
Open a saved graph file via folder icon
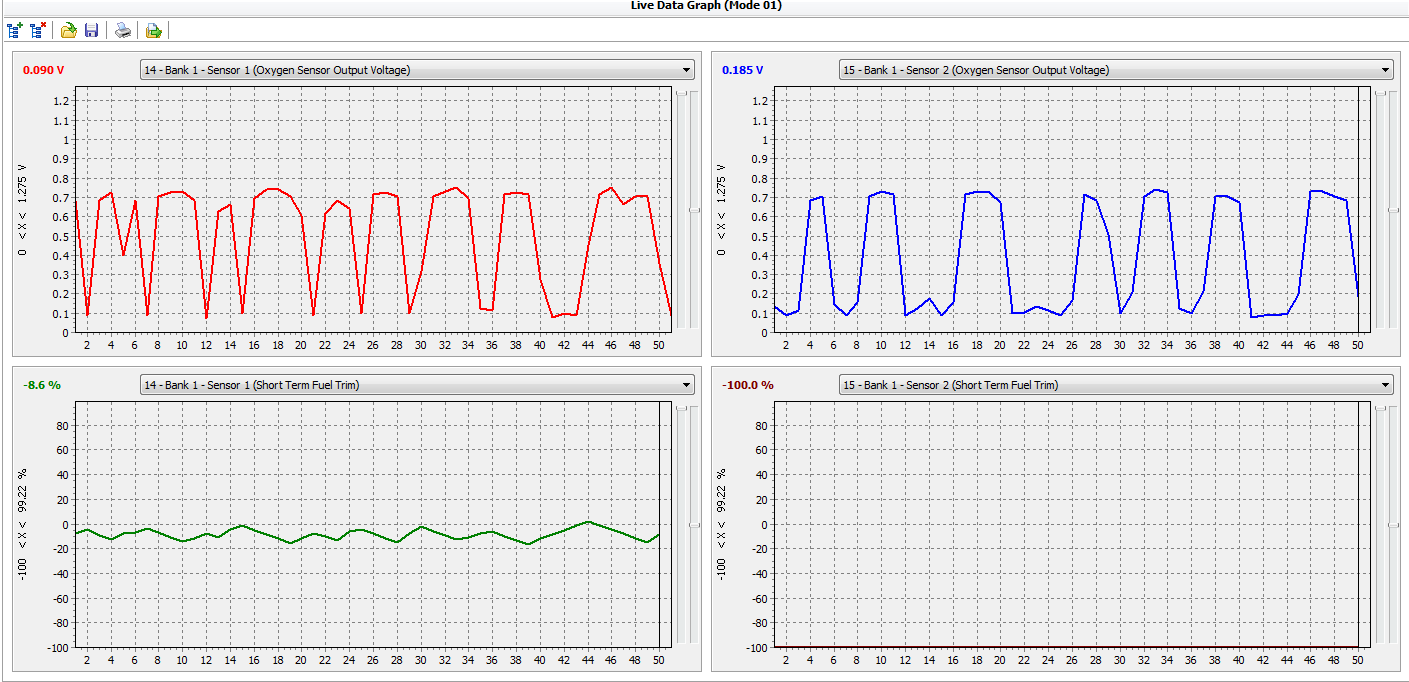(x=68, y=31)
